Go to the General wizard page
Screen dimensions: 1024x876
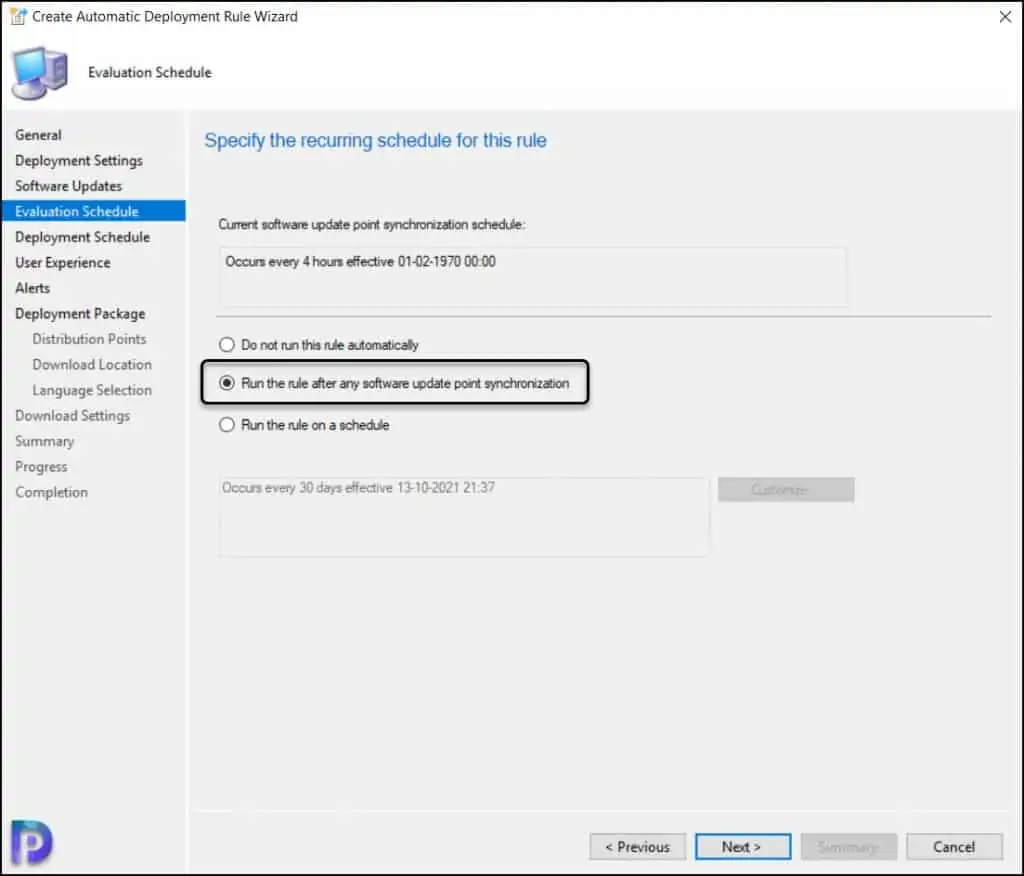tap(38, 135)
